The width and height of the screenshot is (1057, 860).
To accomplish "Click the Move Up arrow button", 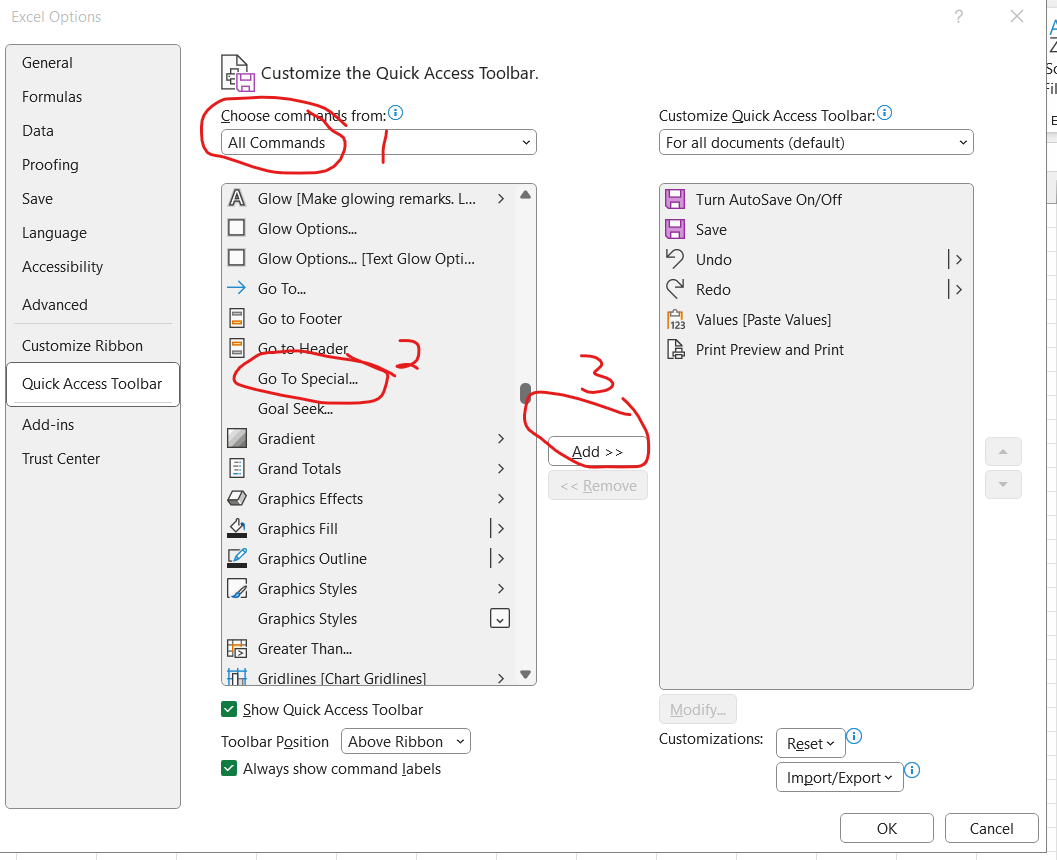I will (x=1002, y=451).
